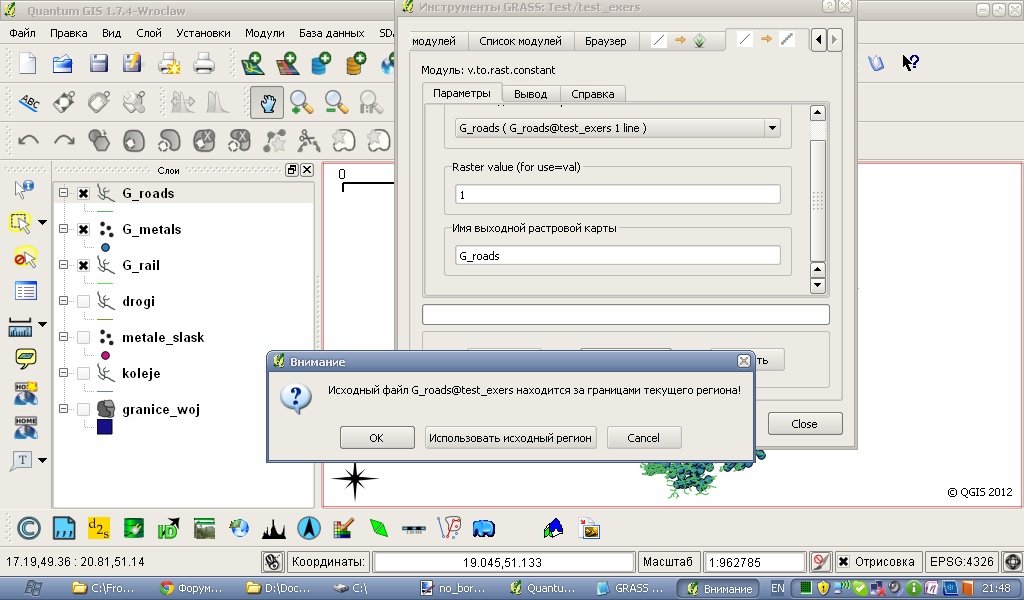Click the metale_slask magenta symbol swatch
Screen dimensions: 1024x600
105,355
